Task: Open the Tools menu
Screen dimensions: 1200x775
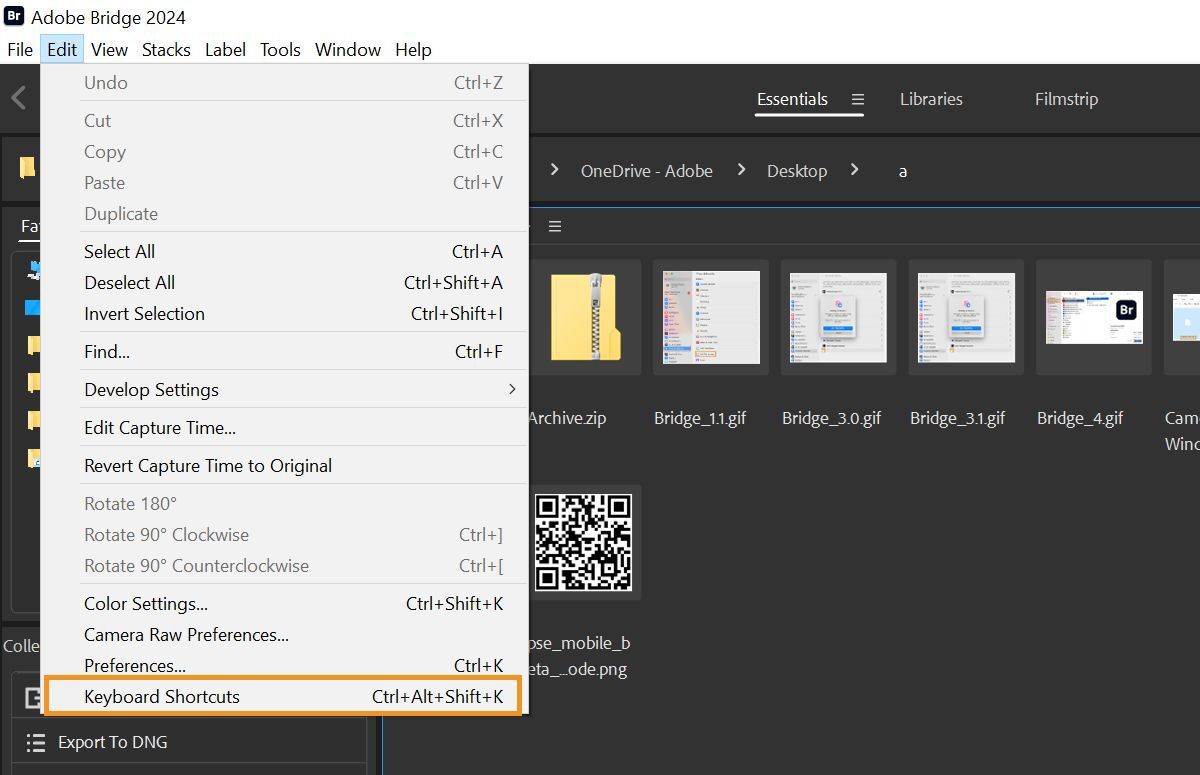Action: 280,49
